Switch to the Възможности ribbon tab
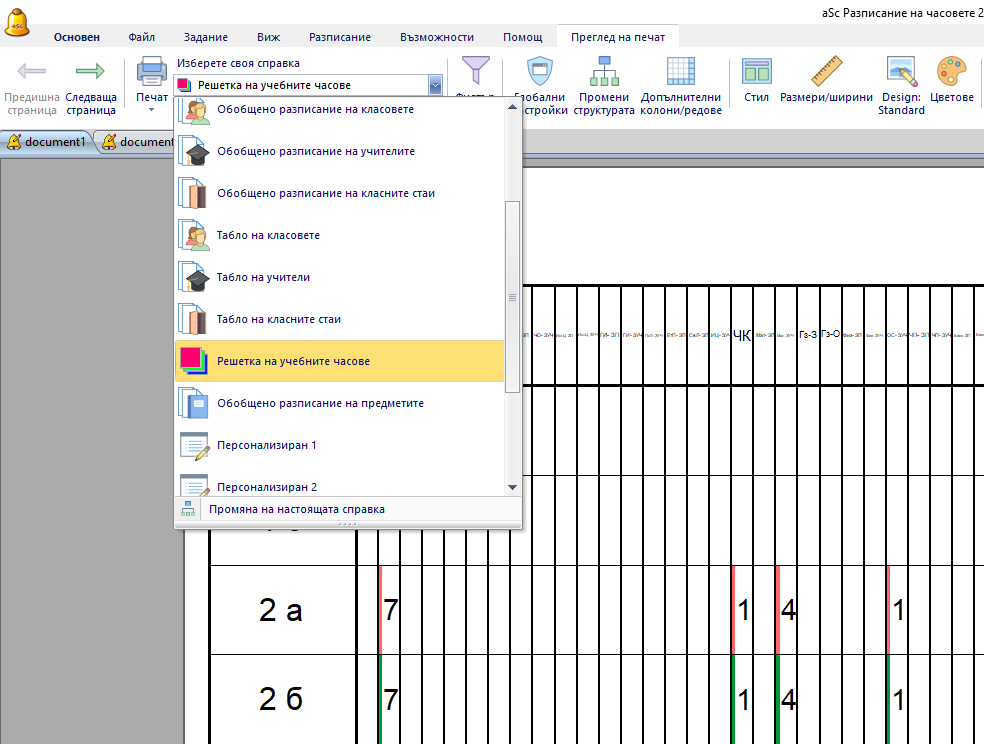 437,37
